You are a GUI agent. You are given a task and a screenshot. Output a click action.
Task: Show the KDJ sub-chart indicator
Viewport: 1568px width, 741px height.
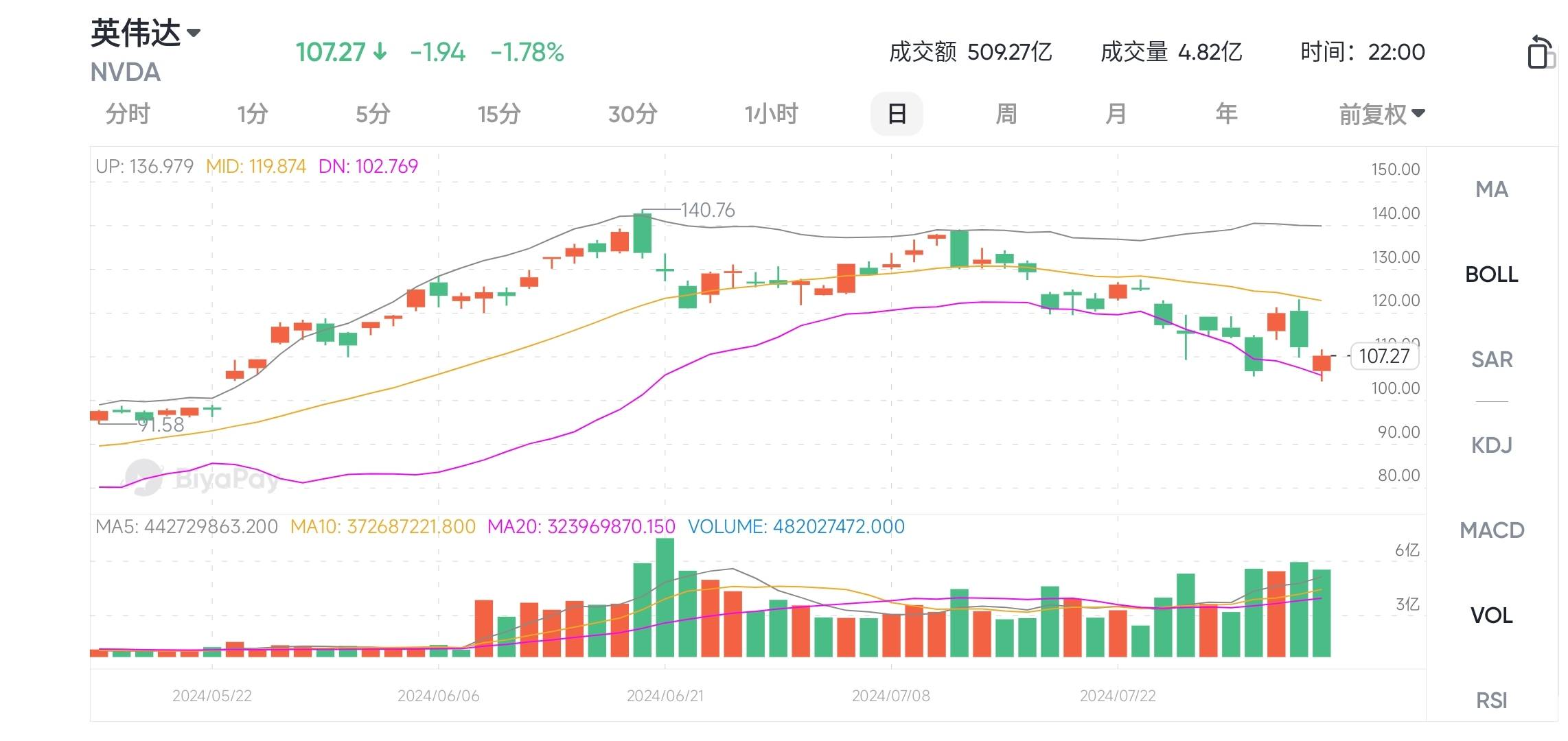(x=1492, y=445)
